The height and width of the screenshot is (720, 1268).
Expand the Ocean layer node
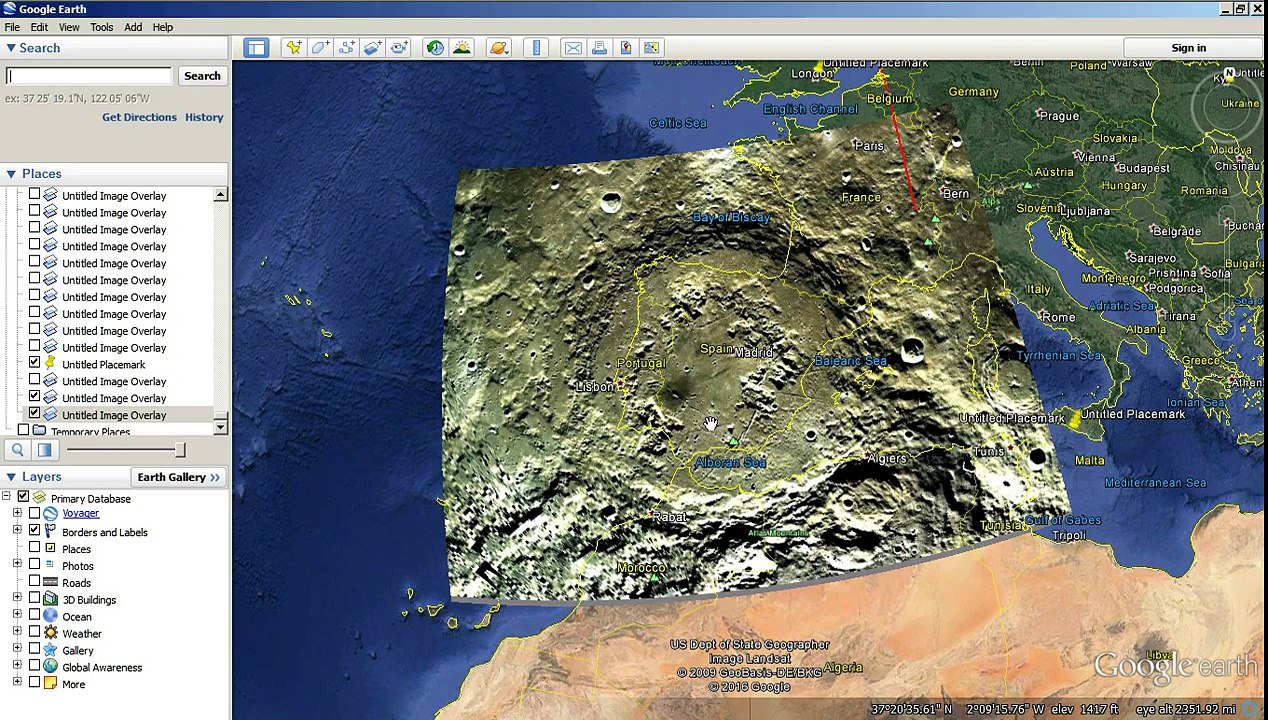click(17, 616)
